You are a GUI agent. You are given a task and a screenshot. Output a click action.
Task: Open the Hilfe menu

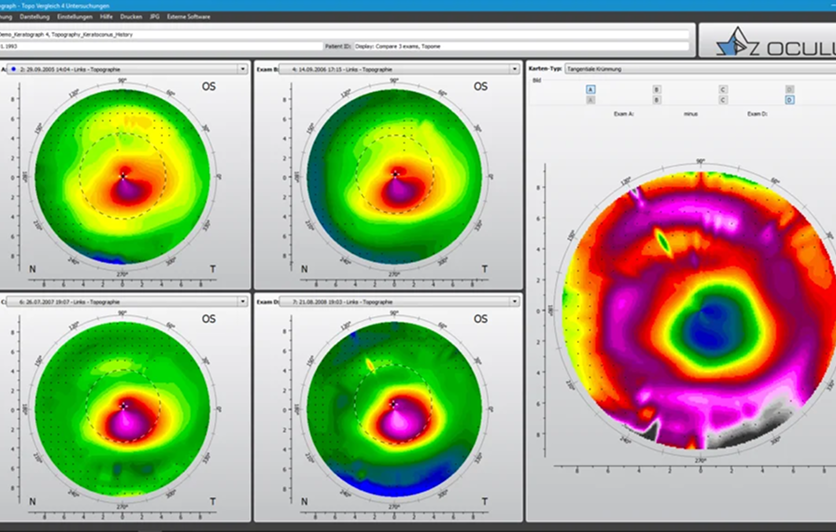pos(106,17)
